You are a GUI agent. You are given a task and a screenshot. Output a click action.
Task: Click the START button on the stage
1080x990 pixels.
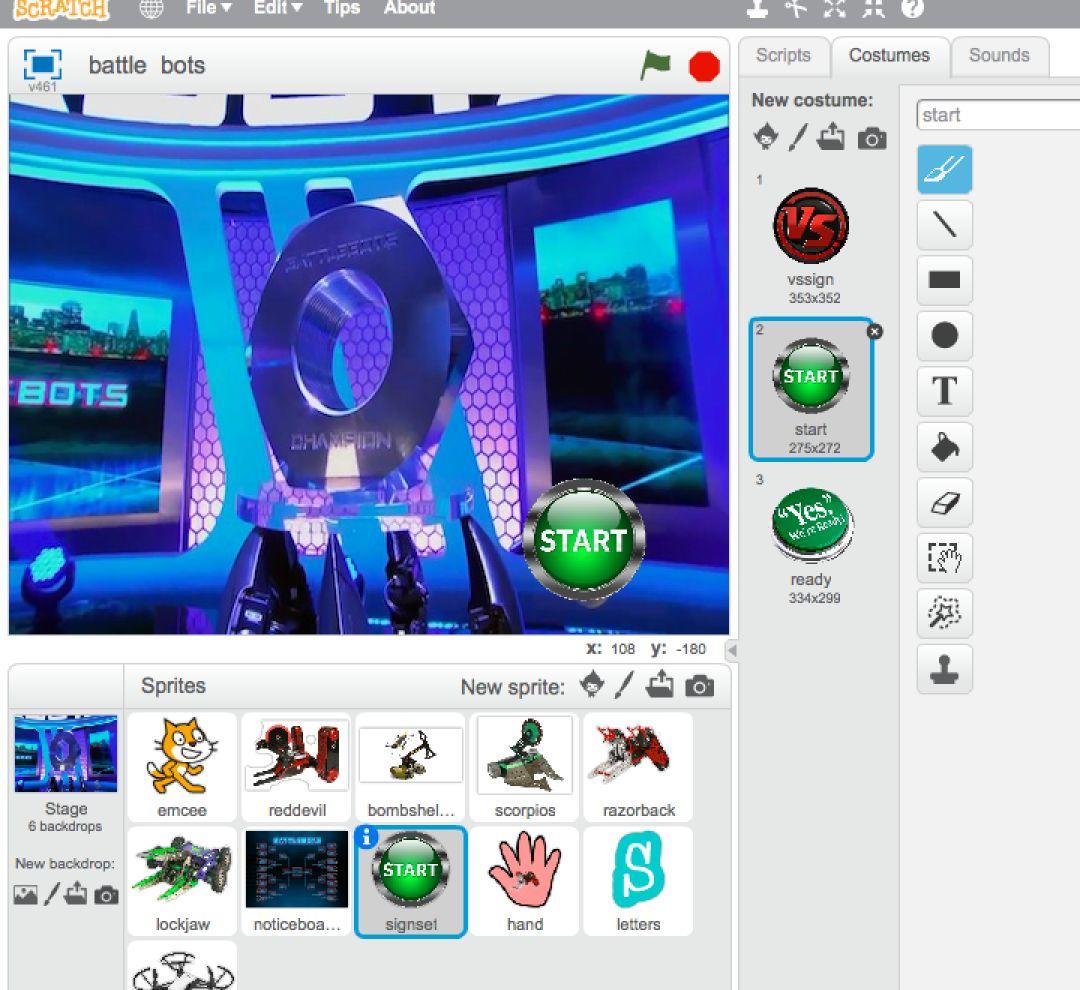point(583,540)
